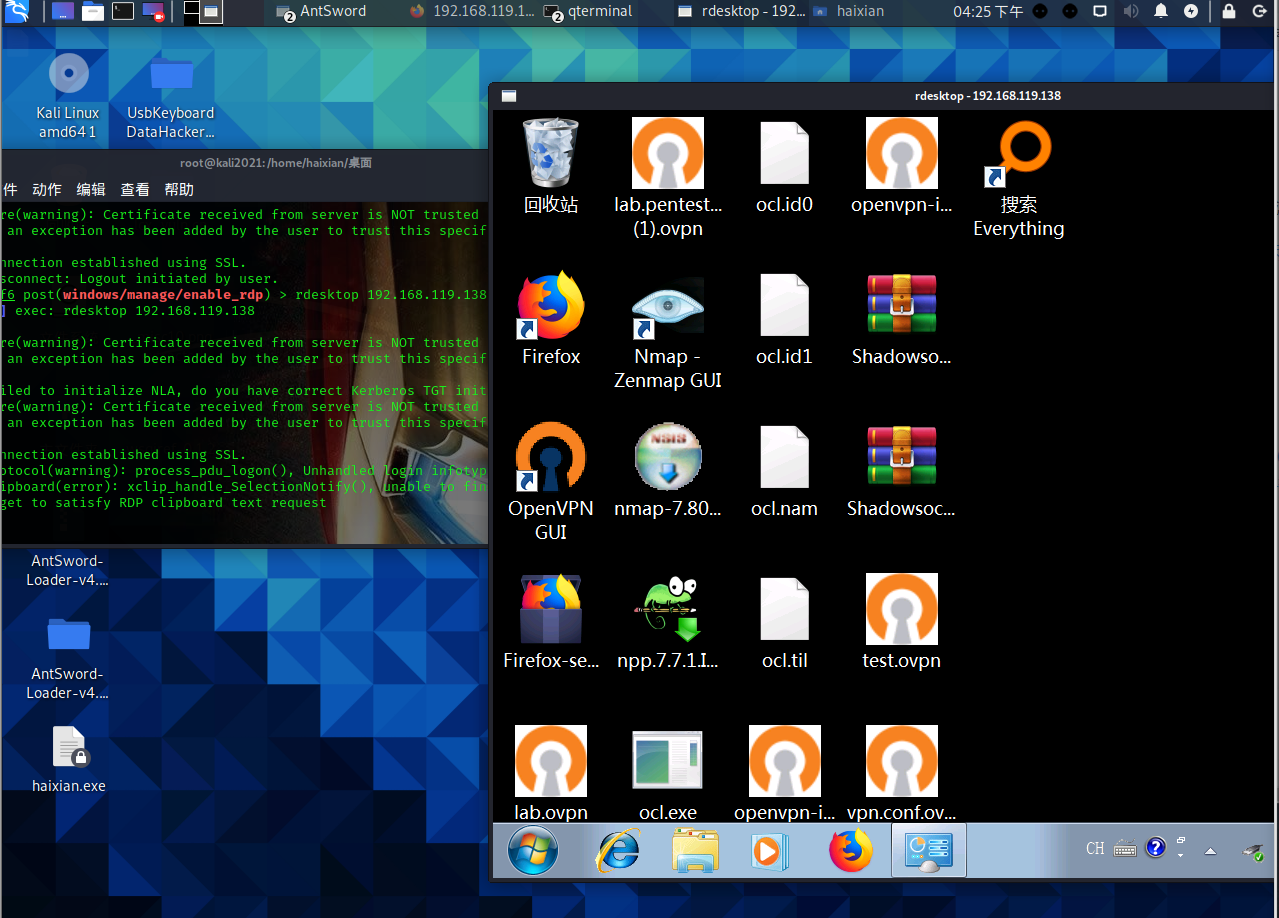Open the 动作 menu in terminal
The image size is (1279, 918).
click(x=47, y=189)
